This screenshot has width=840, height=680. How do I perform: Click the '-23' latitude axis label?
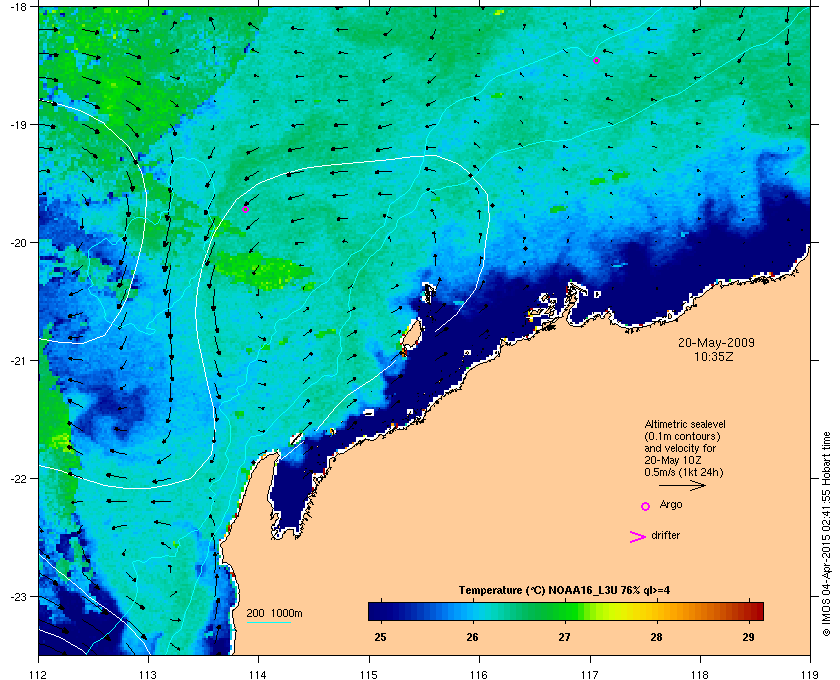[18, 596]
